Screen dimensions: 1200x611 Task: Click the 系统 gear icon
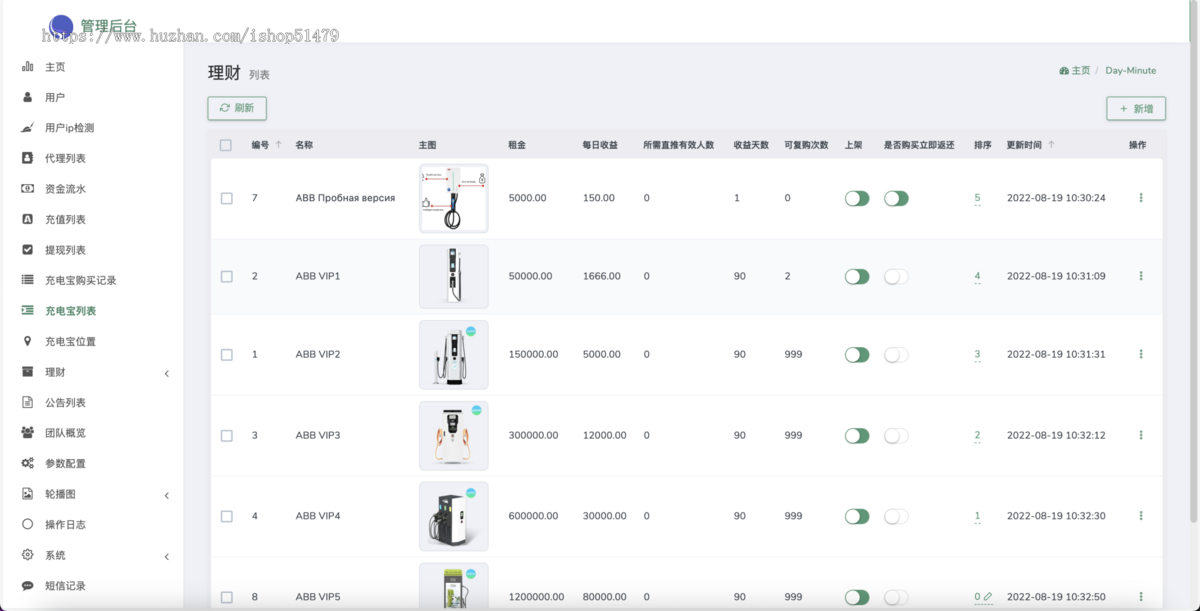coord(27,555)
